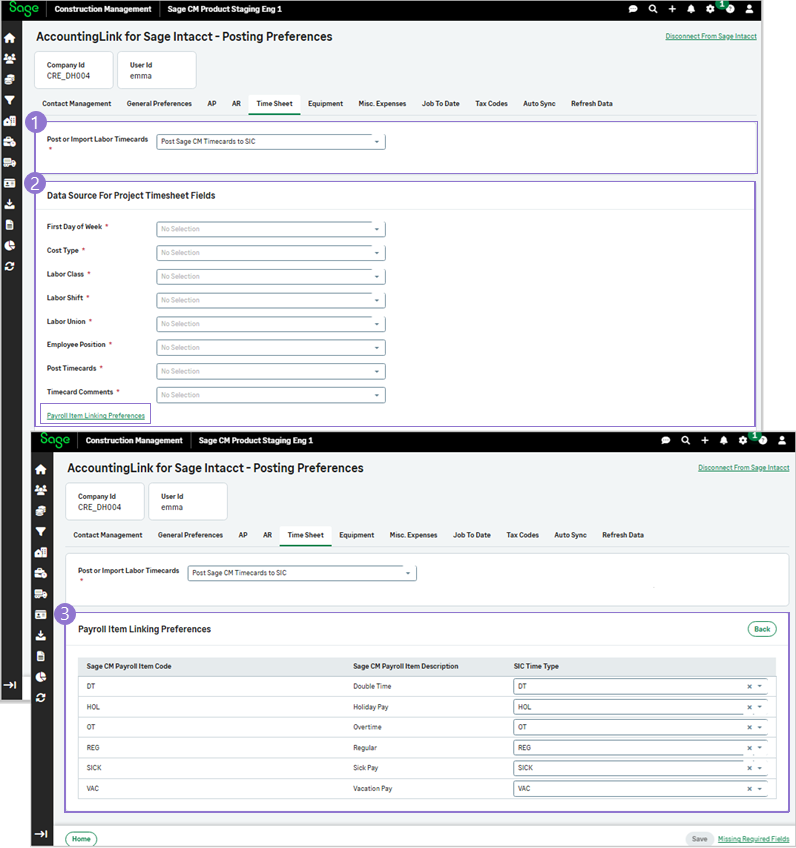Select the Tax Codes tab in the lower window

pyautogui.click(x=522, y=535)
